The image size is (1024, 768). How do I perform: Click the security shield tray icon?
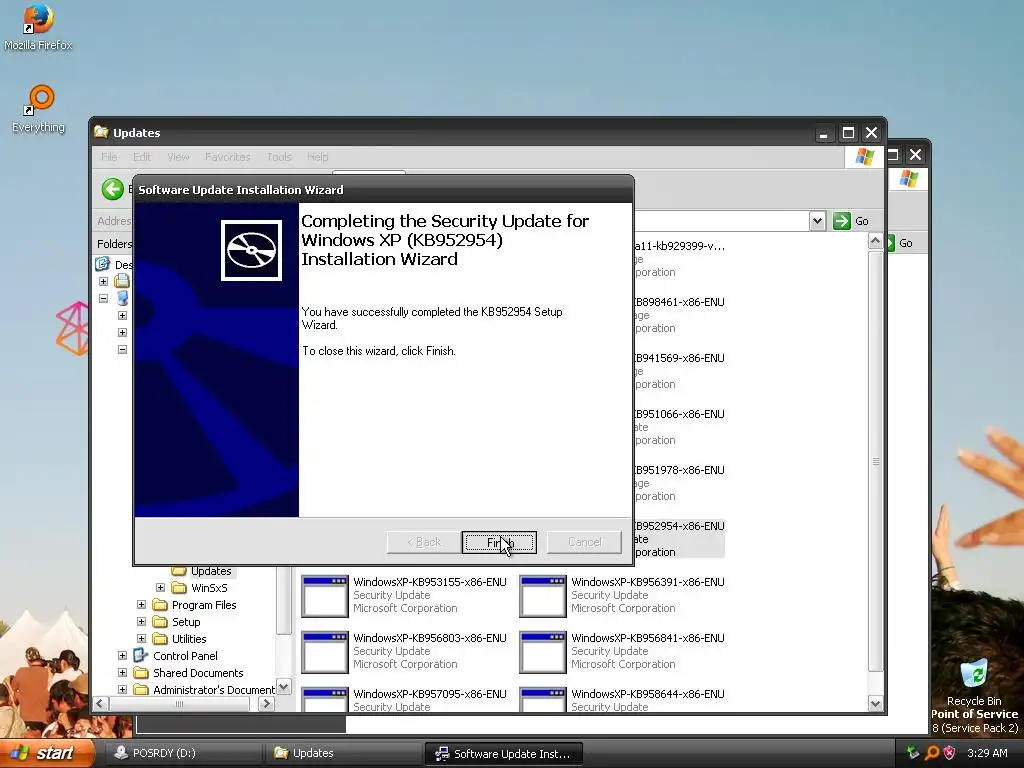click(949, 753)
